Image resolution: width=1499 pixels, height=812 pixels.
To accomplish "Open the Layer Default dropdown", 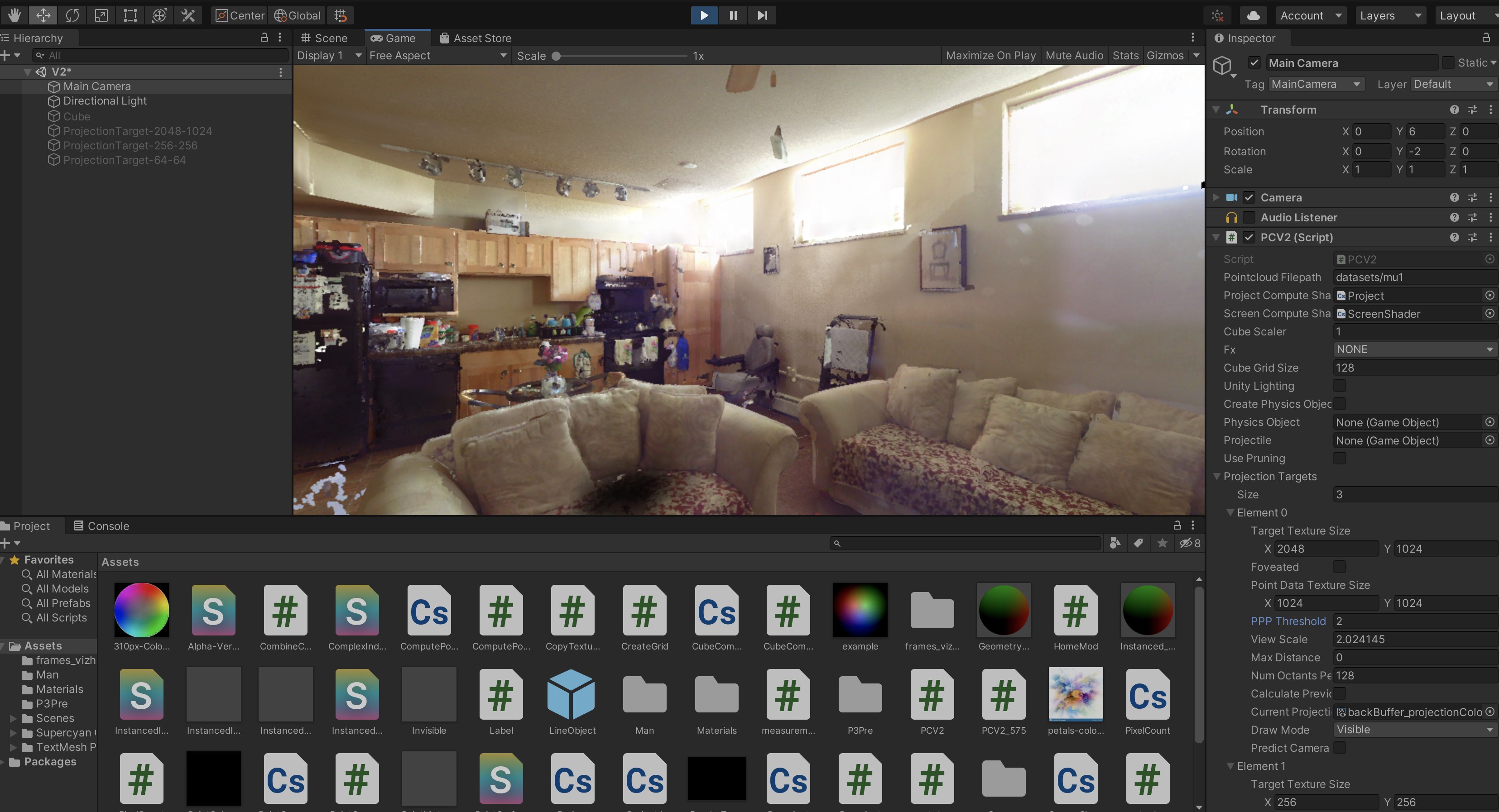I will pyautogui.click(x=1454, y=84).
